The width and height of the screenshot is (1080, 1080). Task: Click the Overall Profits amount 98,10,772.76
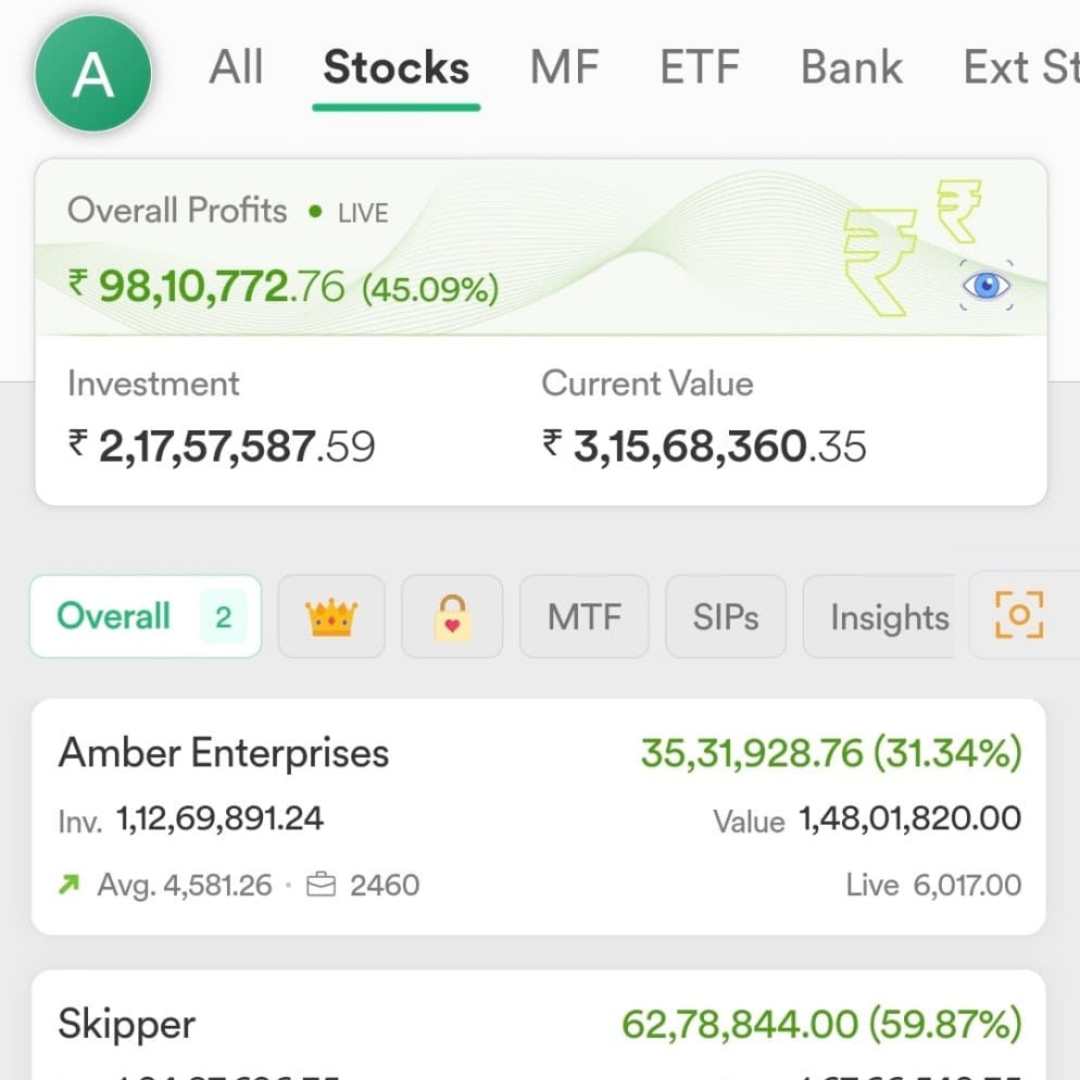(x=222, y=287)
